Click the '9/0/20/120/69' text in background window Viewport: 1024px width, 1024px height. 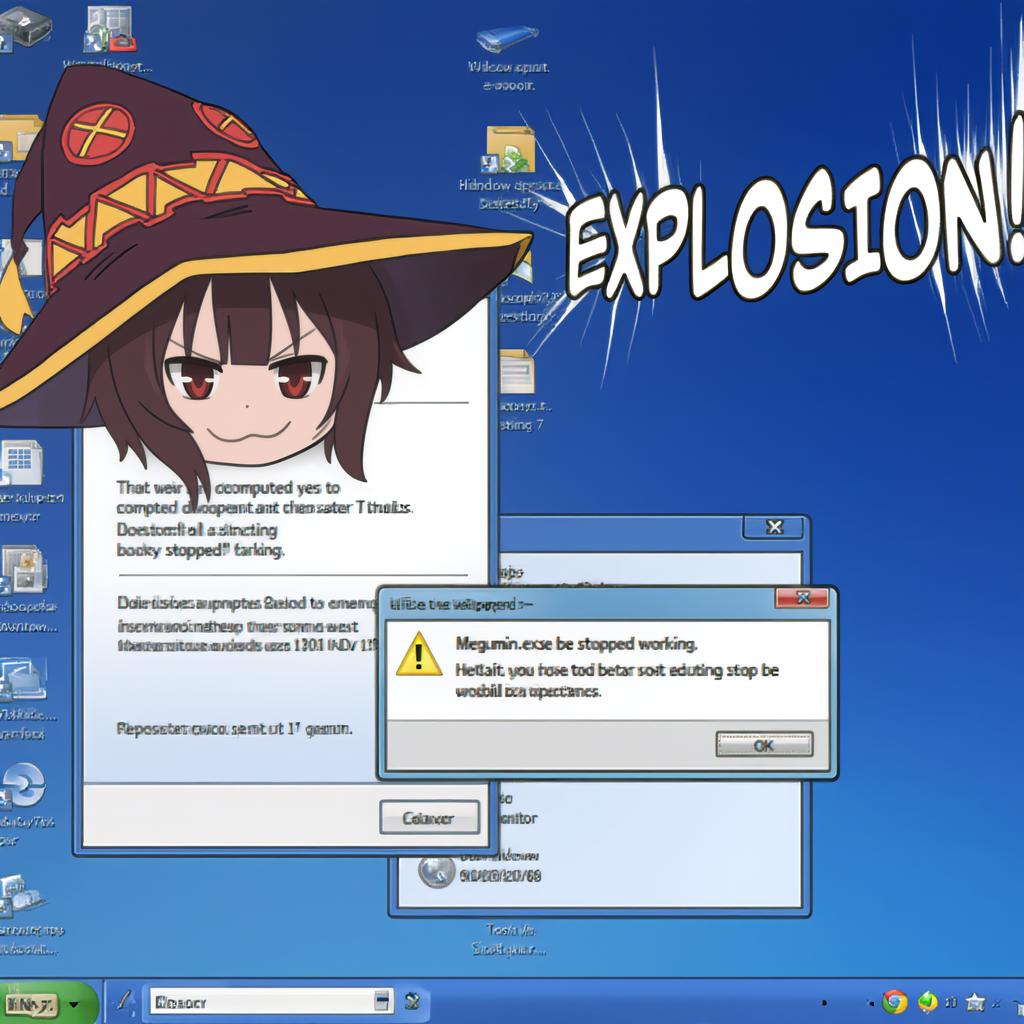click(500, 876)
